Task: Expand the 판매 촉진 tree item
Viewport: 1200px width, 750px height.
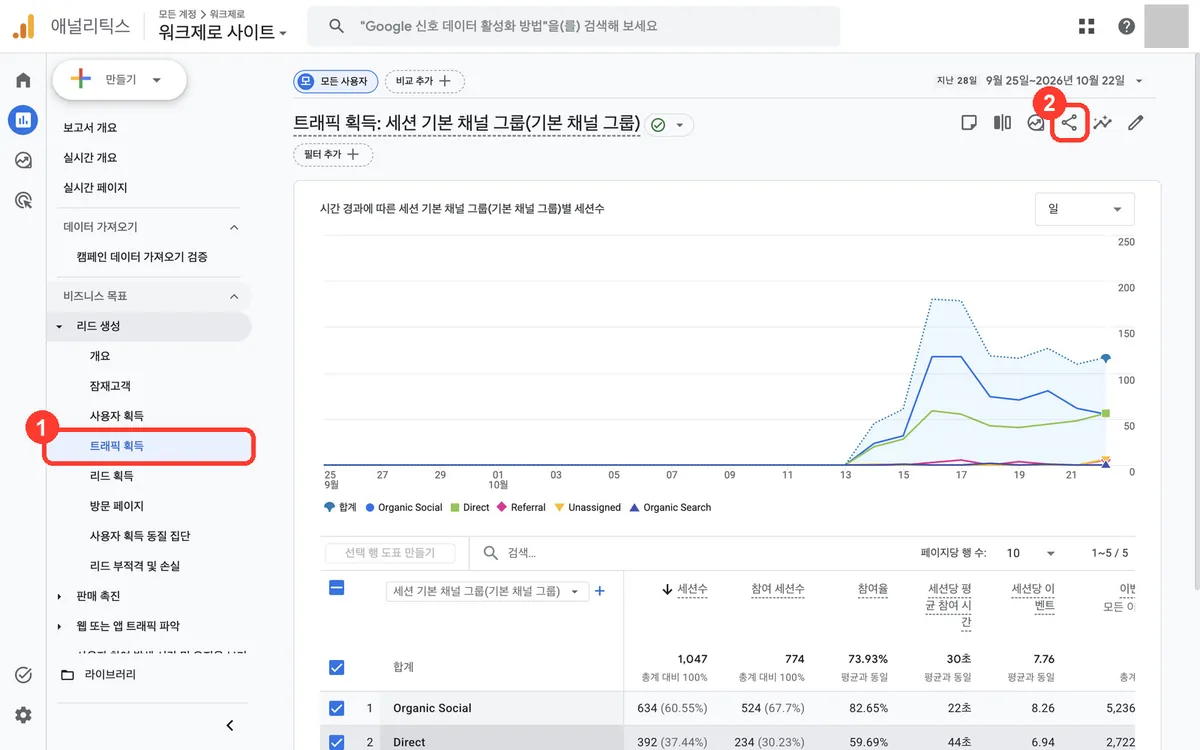Action: click(59, 596)
